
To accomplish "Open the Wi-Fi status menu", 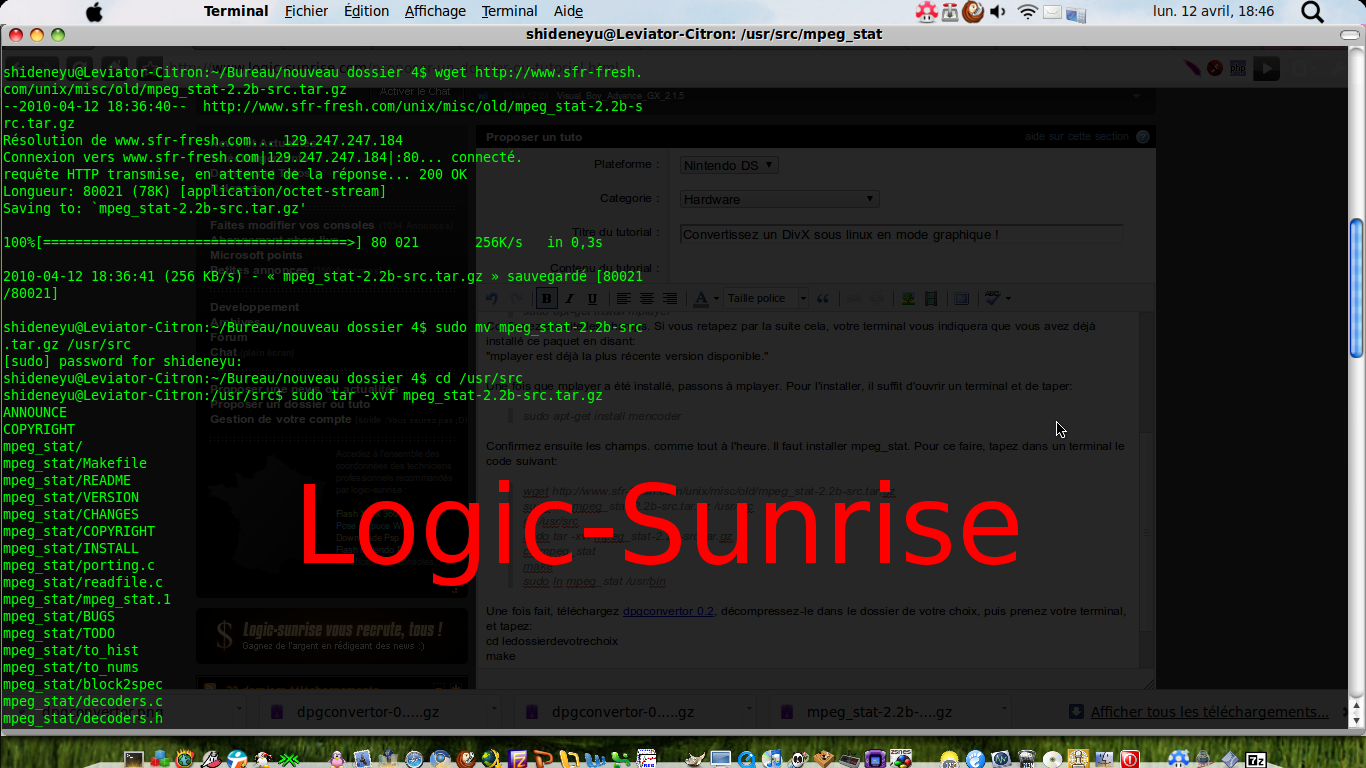I will tap(1027, 11).
